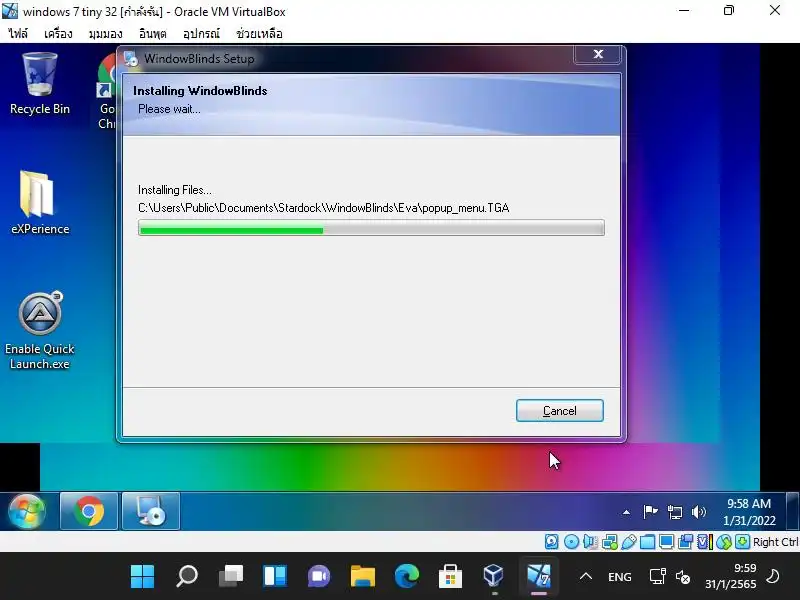Click the guest clock showing 9:58 AM
This screenshot has width=800, height=600.
click(749, 512)
